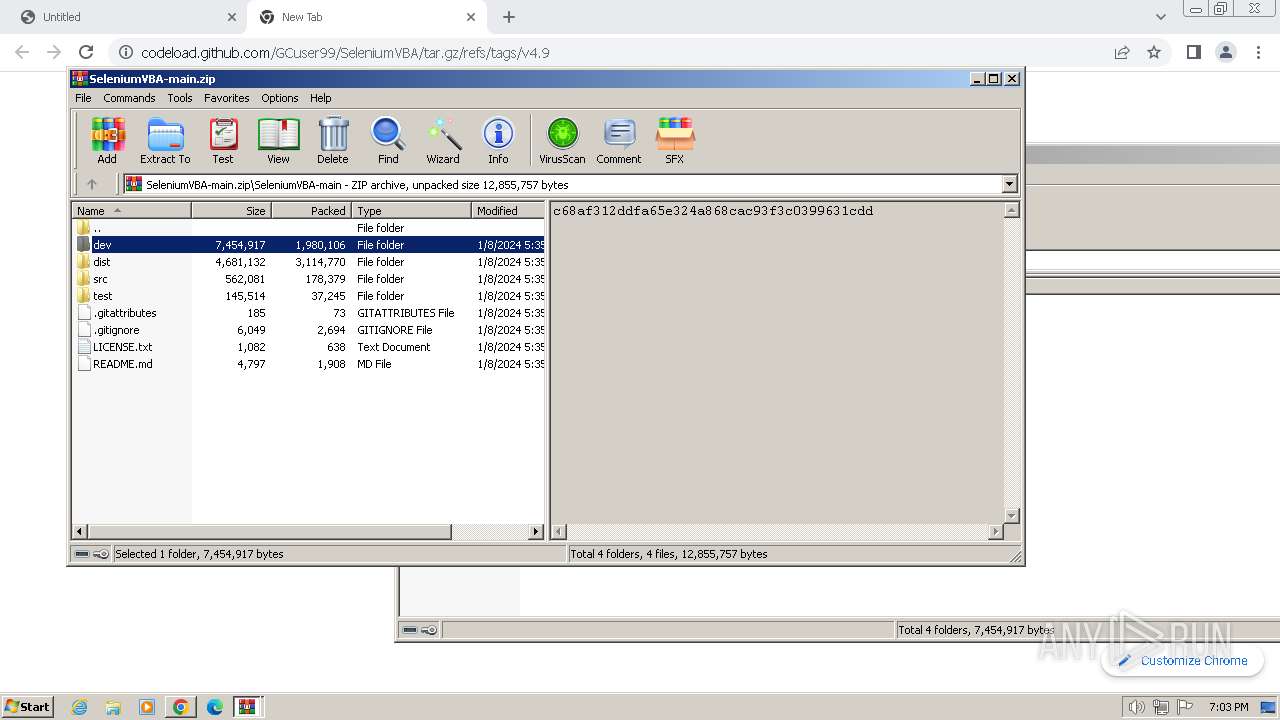
Task: Click the Add toolbar icon in WinRAR
Action: [x=107, y=141]
